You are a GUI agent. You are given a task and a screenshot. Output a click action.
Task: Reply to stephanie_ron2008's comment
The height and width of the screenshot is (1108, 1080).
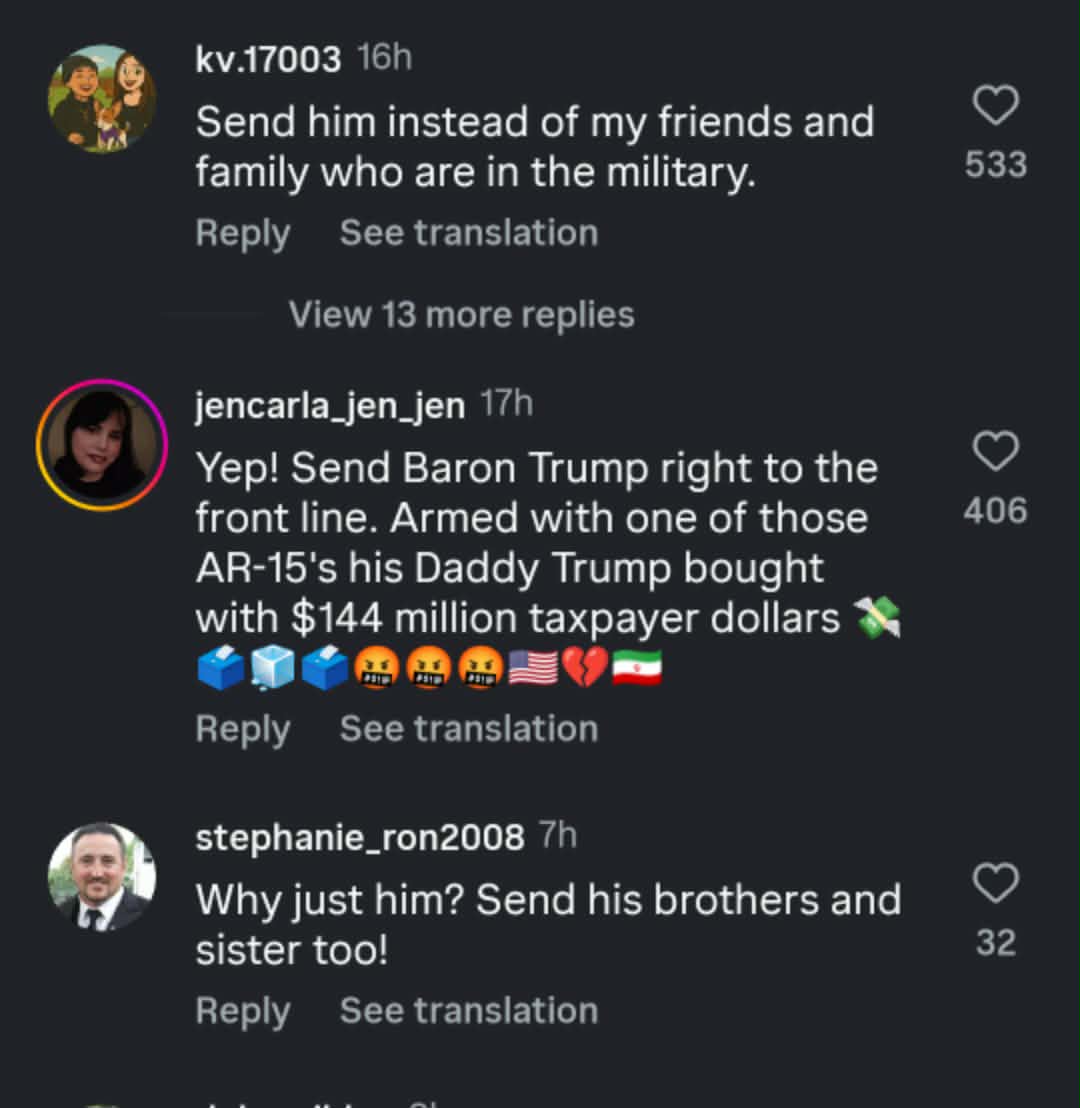click(x=242, y=1011)
